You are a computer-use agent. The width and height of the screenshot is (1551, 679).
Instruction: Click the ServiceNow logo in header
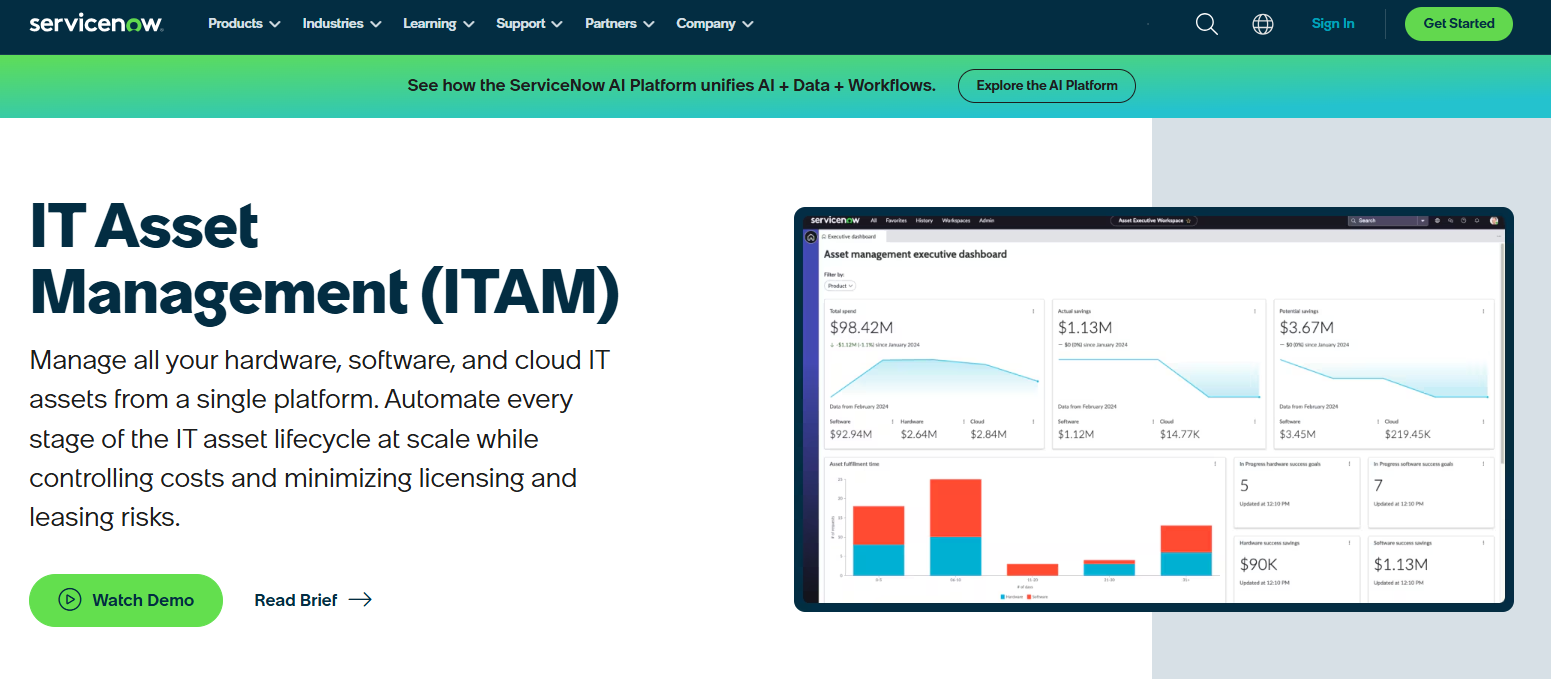(x=96, y=23)
